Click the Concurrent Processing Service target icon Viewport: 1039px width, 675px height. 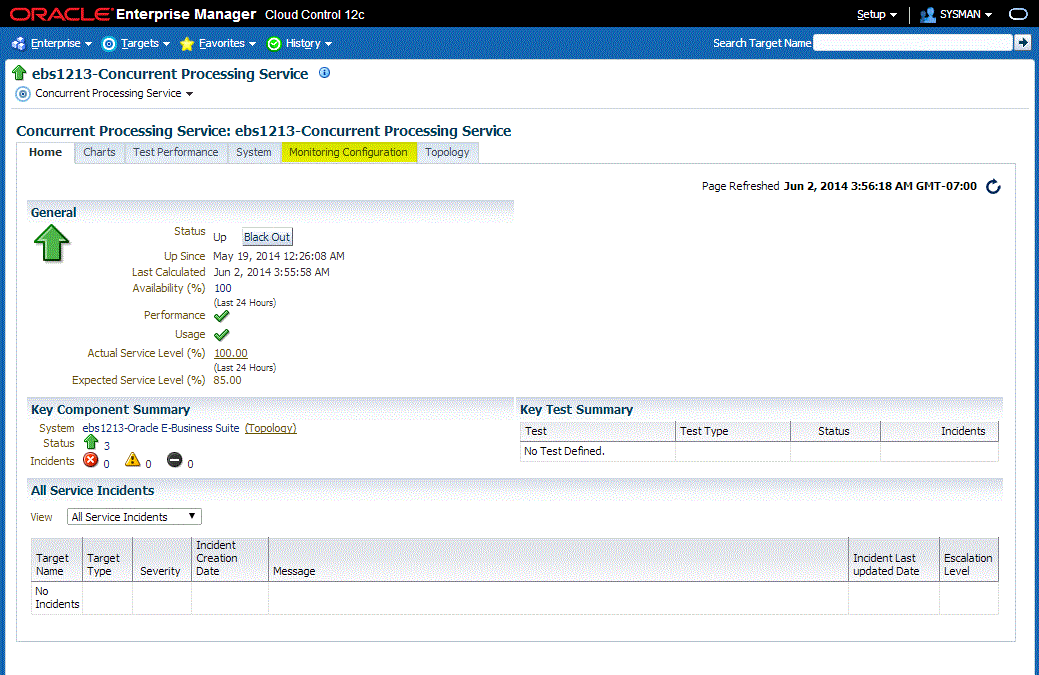click(23, 94)
